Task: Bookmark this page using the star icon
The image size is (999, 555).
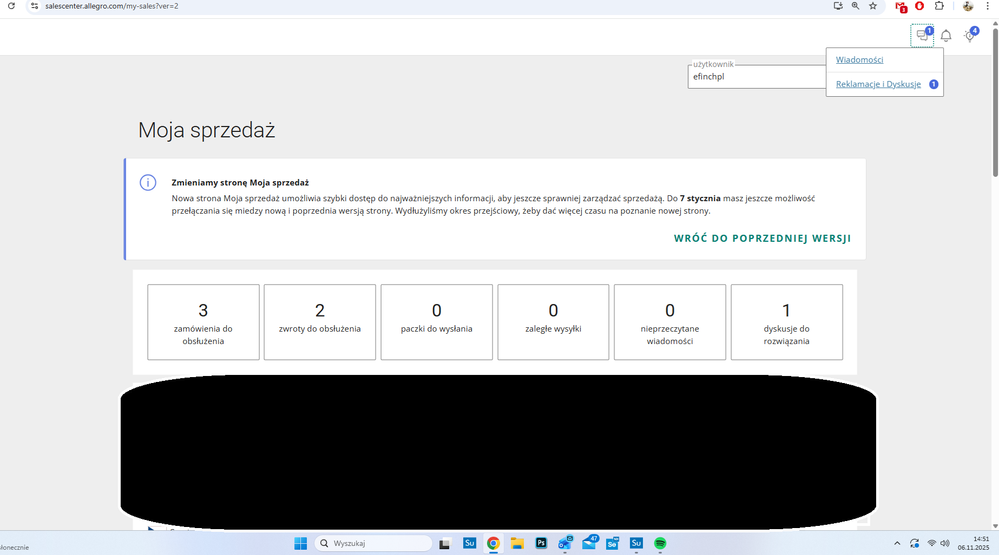Action: [x=873, y=6]
